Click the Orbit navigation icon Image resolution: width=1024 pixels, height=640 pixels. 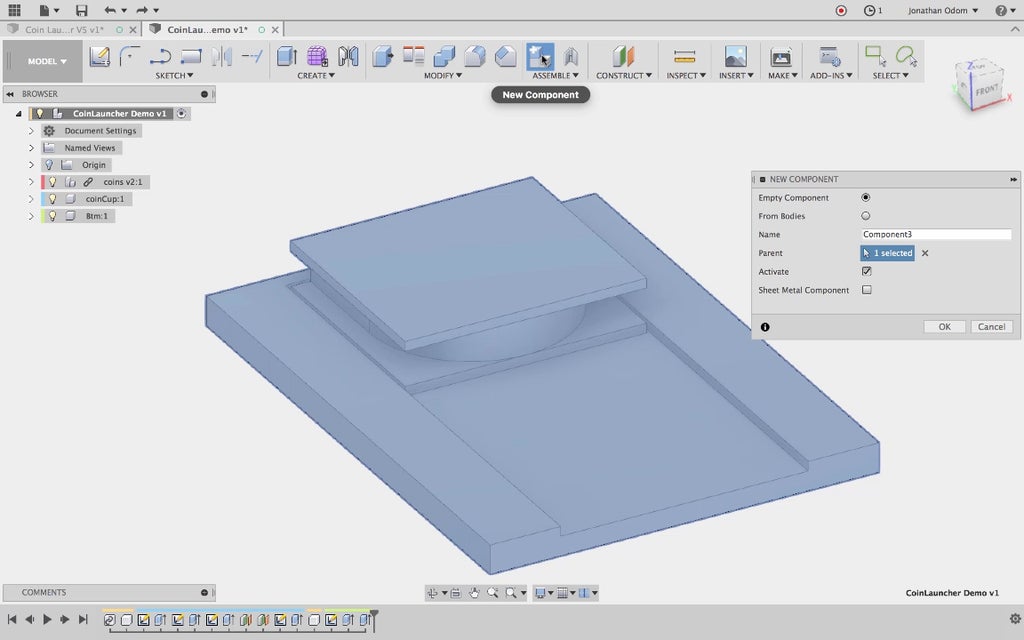(x=432, y=593)
